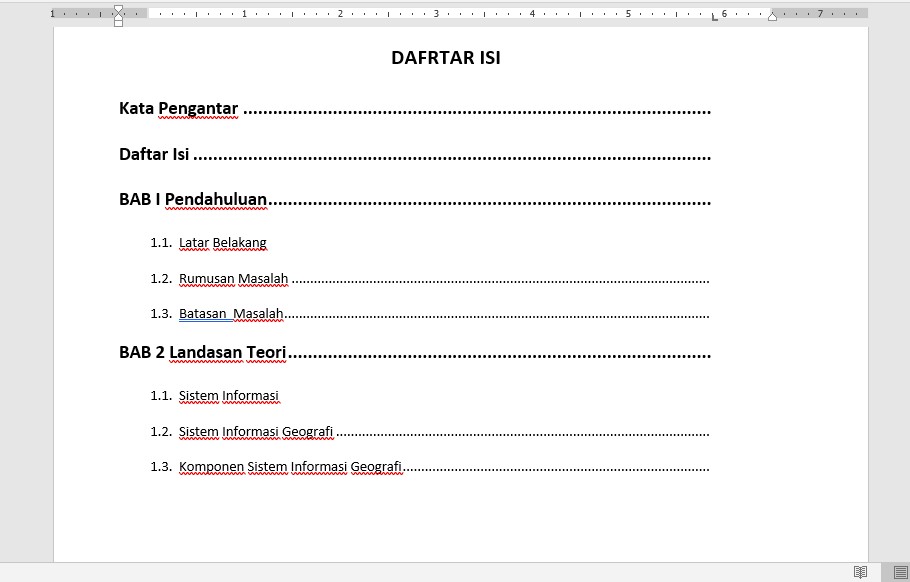Click the ruler near the 3-inch mark
Viewport: 910px width, 582px height.
(436, 15)
